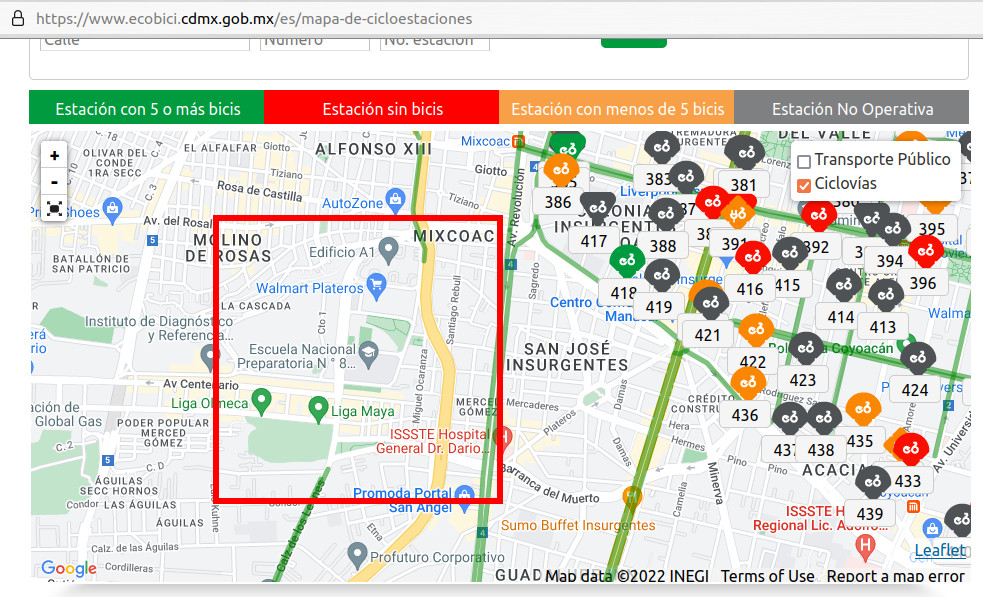Image resolution: width=983 pixels, height=597 pixels.
Task: Click gray station marker above 419
Action: click(x=661, y=276)
